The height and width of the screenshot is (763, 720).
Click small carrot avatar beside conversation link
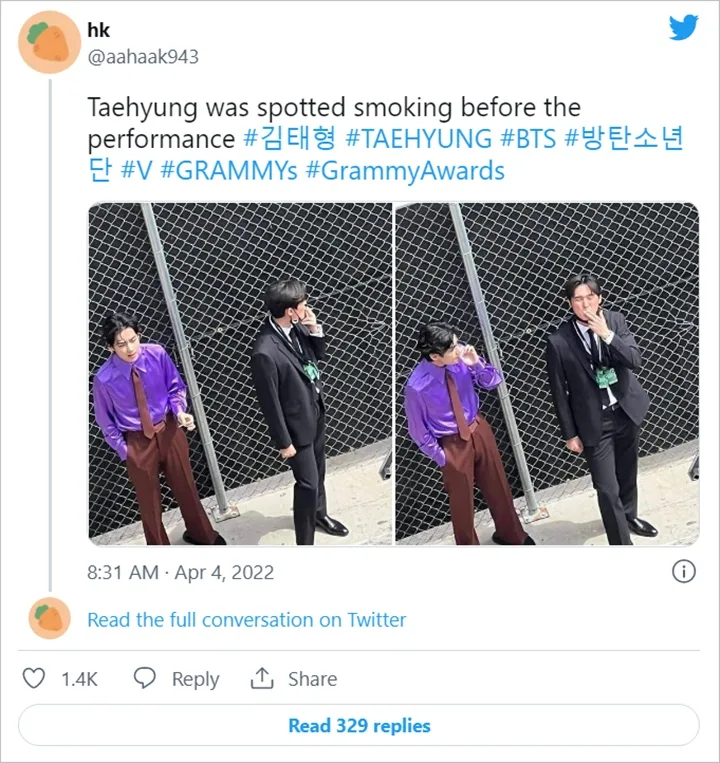[49, 619]
